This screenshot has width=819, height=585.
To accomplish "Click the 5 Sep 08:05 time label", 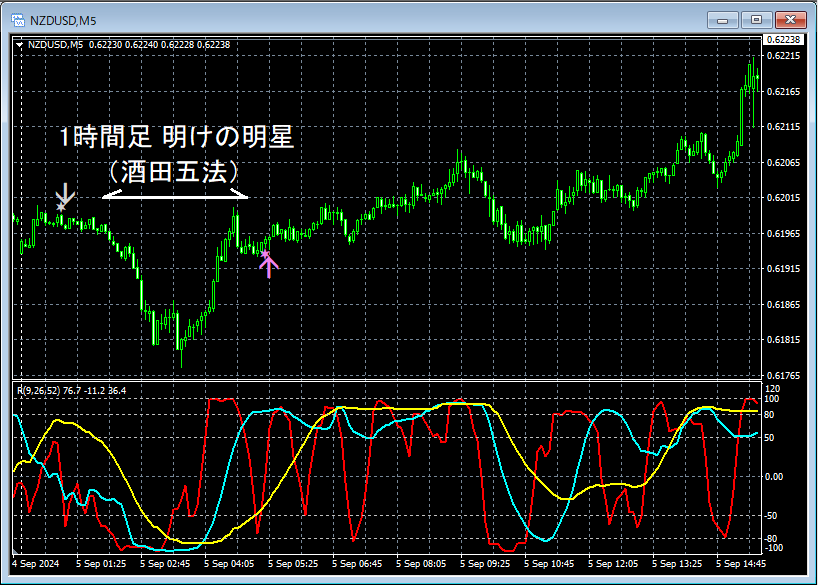I will 421,564.
